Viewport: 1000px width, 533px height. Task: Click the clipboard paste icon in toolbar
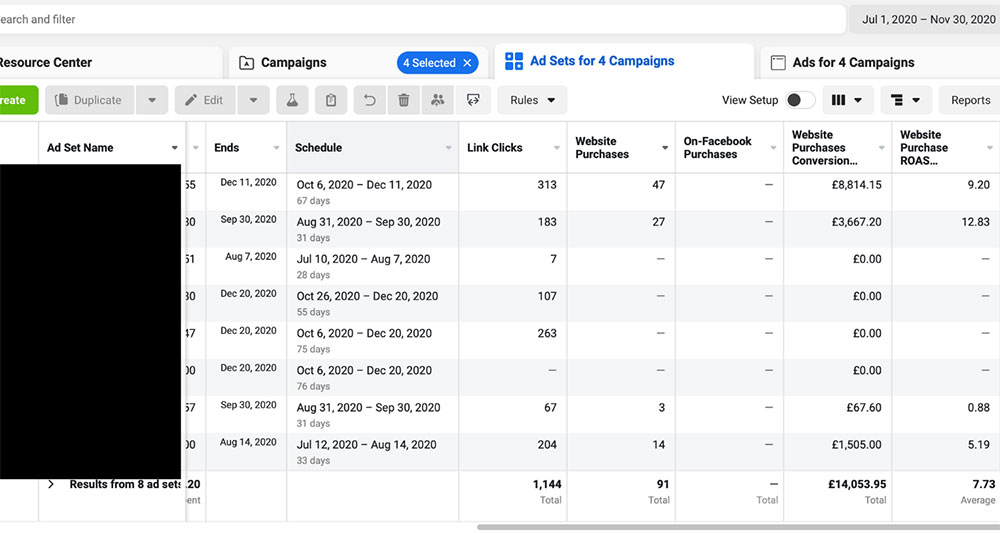(331, 100)
